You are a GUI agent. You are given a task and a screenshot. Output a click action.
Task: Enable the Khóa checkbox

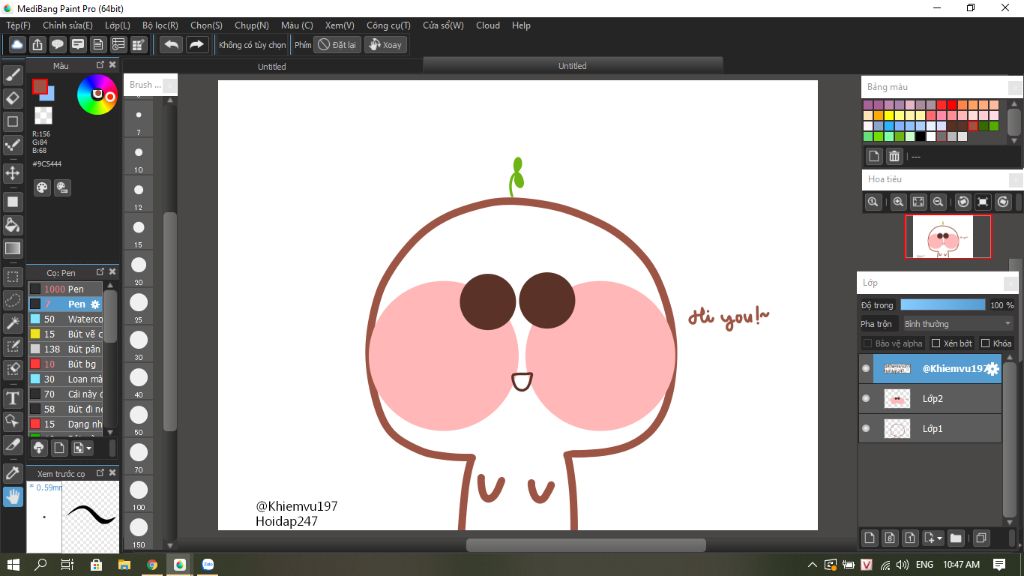(985, 343)
